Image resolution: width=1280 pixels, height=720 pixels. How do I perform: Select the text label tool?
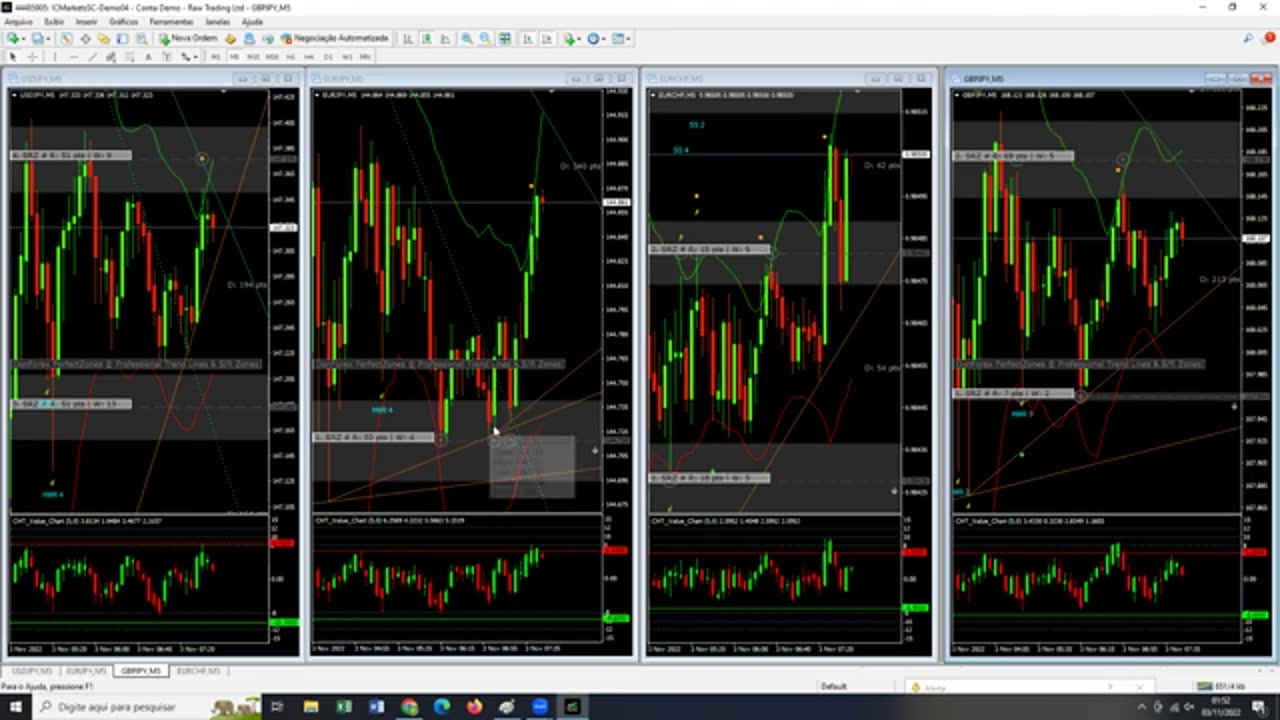coord(166,56)
